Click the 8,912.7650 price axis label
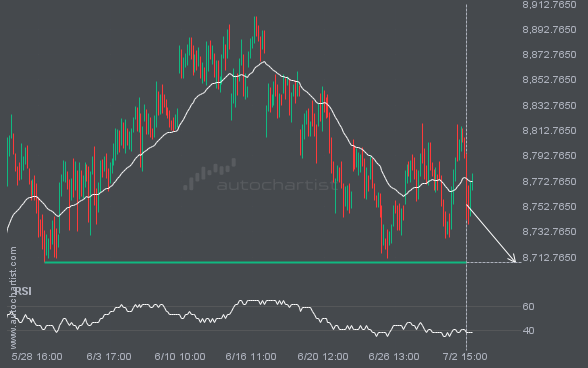This screenshot has height=368, width=588. pos(549,5)
